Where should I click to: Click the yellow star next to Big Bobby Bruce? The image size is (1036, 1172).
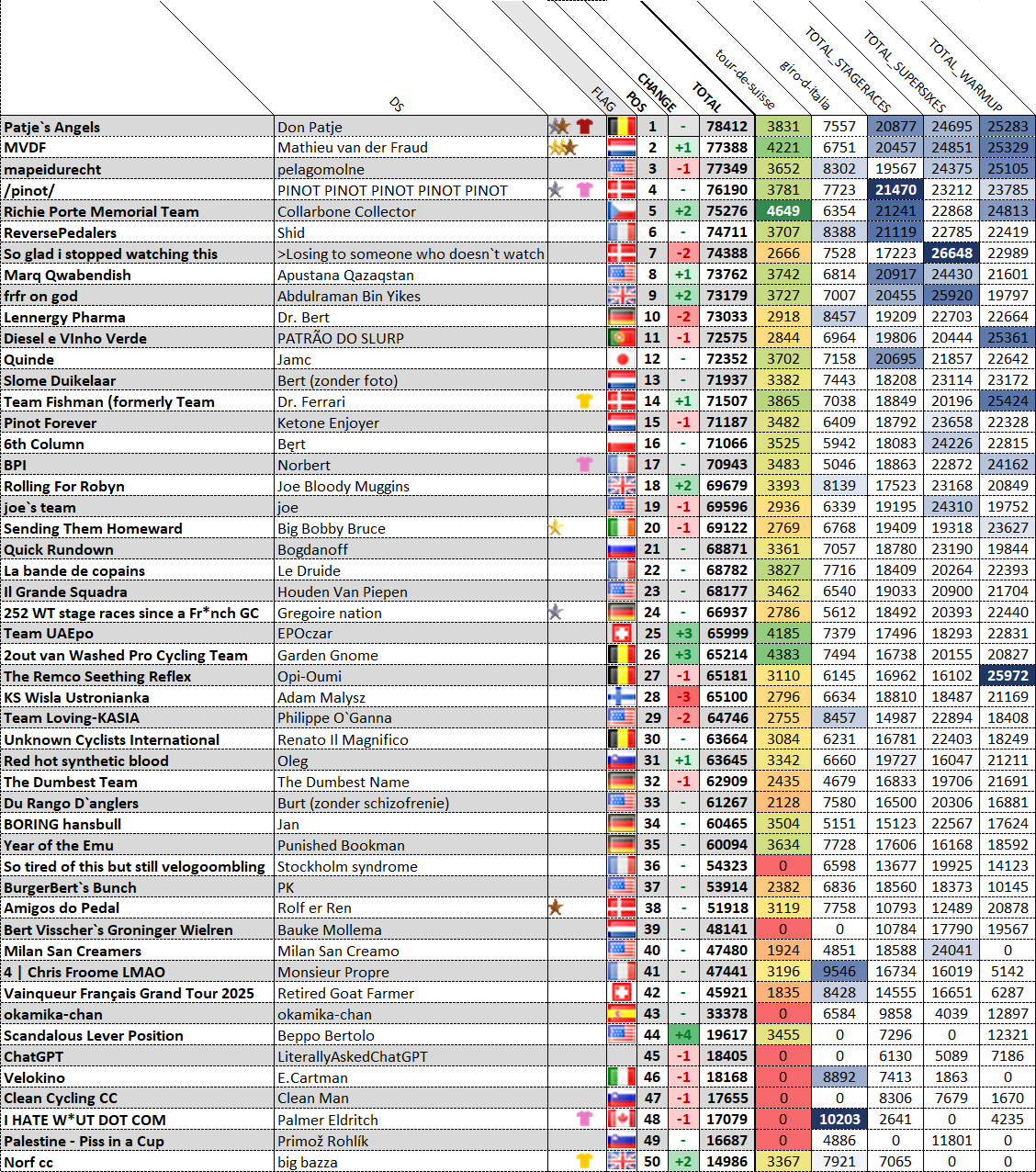tap(555, 528)
